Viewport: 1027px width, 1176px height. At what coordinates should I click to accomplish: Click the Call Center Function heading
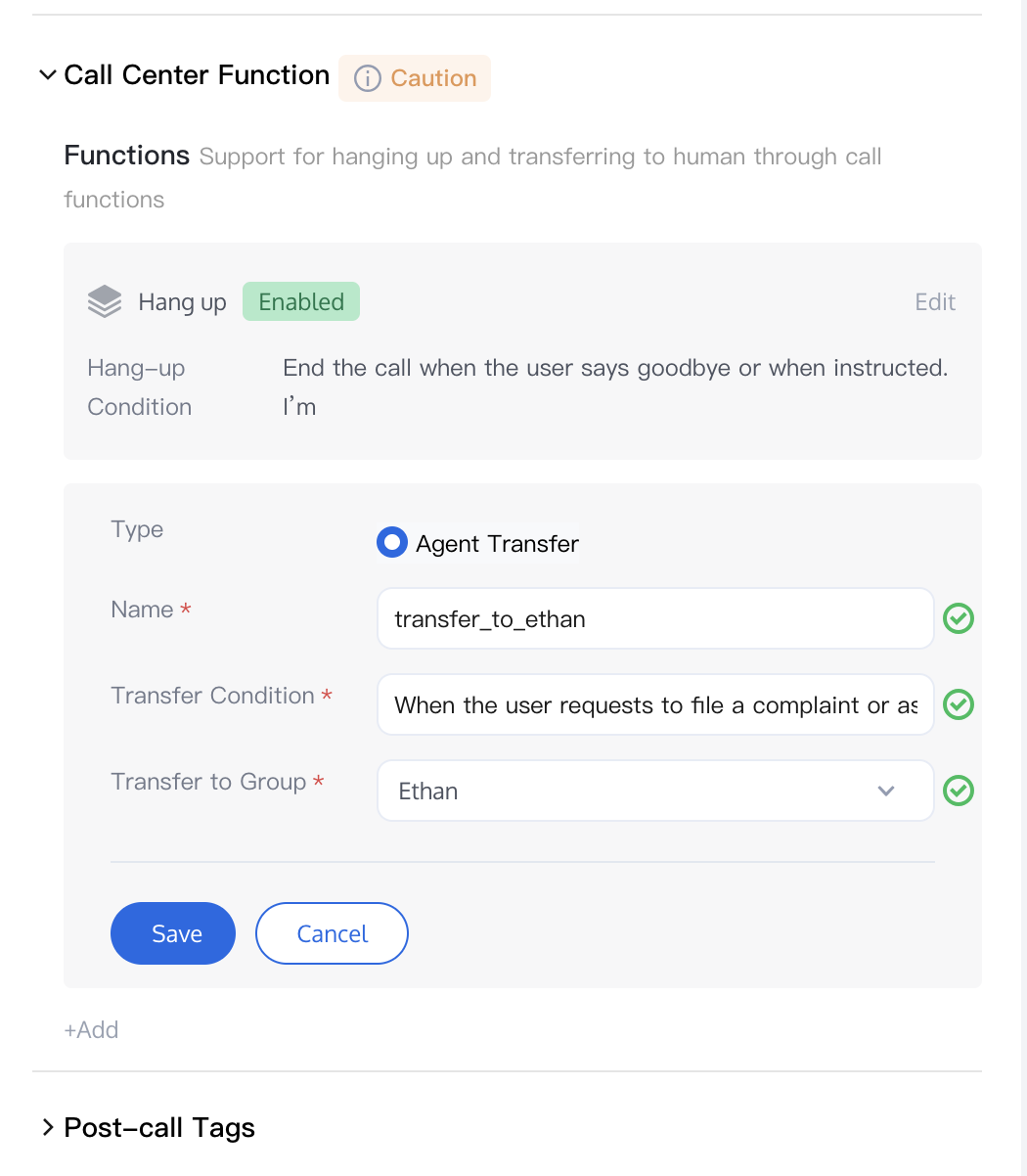pos(197,75)
